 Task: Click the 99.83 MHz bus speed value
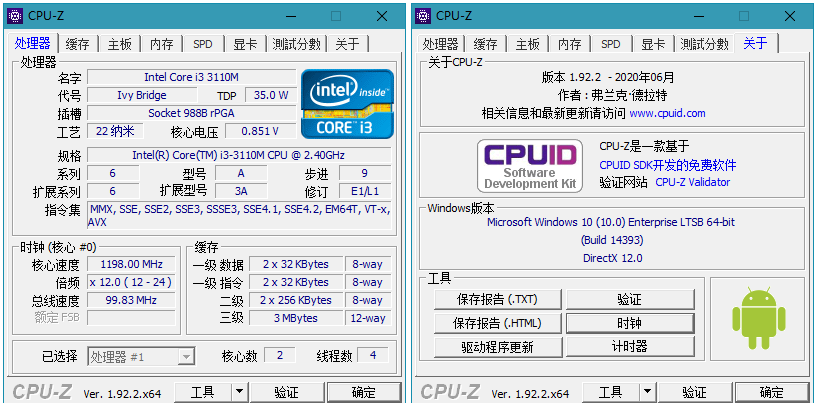[131, 300]
